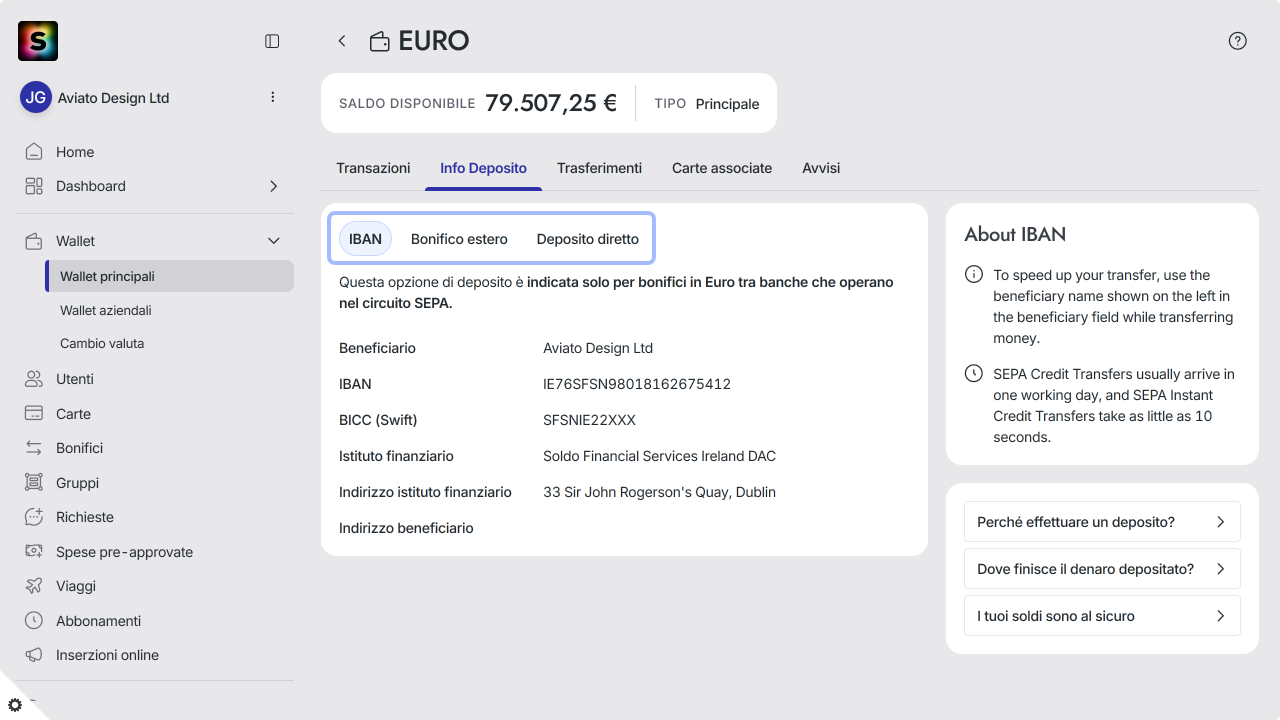The height and width of the screenshot is (720, 1280).
Task: Click the Bonifici transfer arrows icon
Action: [x=34, y=448]
